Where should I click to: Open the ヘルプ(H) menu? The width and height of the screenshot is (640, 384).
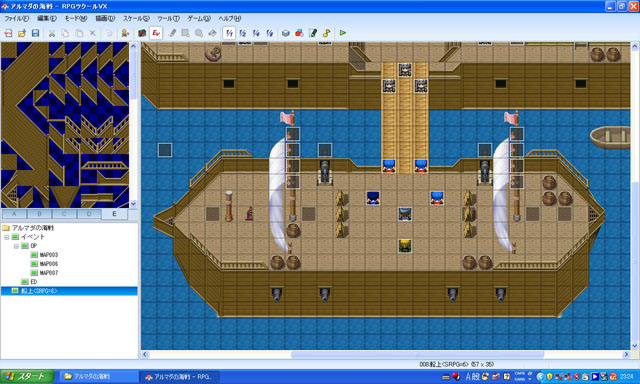pos(229,18)
